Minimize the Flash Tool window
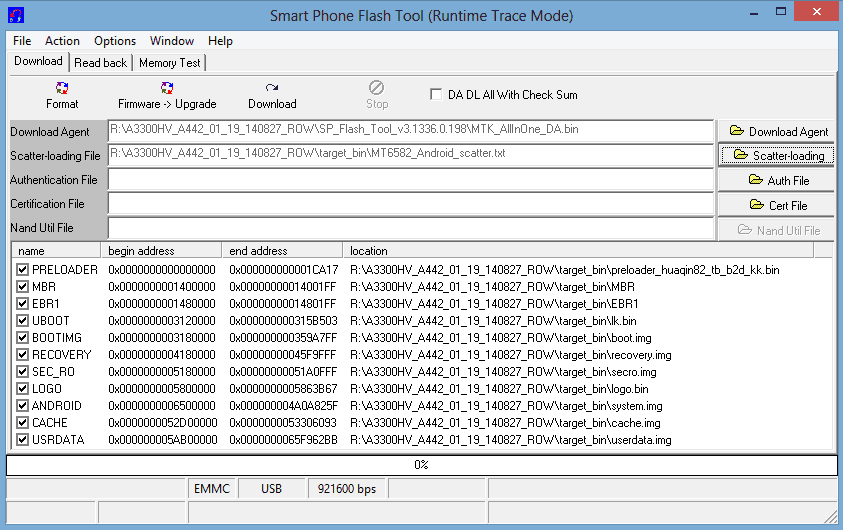The width and height of the screenshot is (843, 530). (x=754, y=12)
